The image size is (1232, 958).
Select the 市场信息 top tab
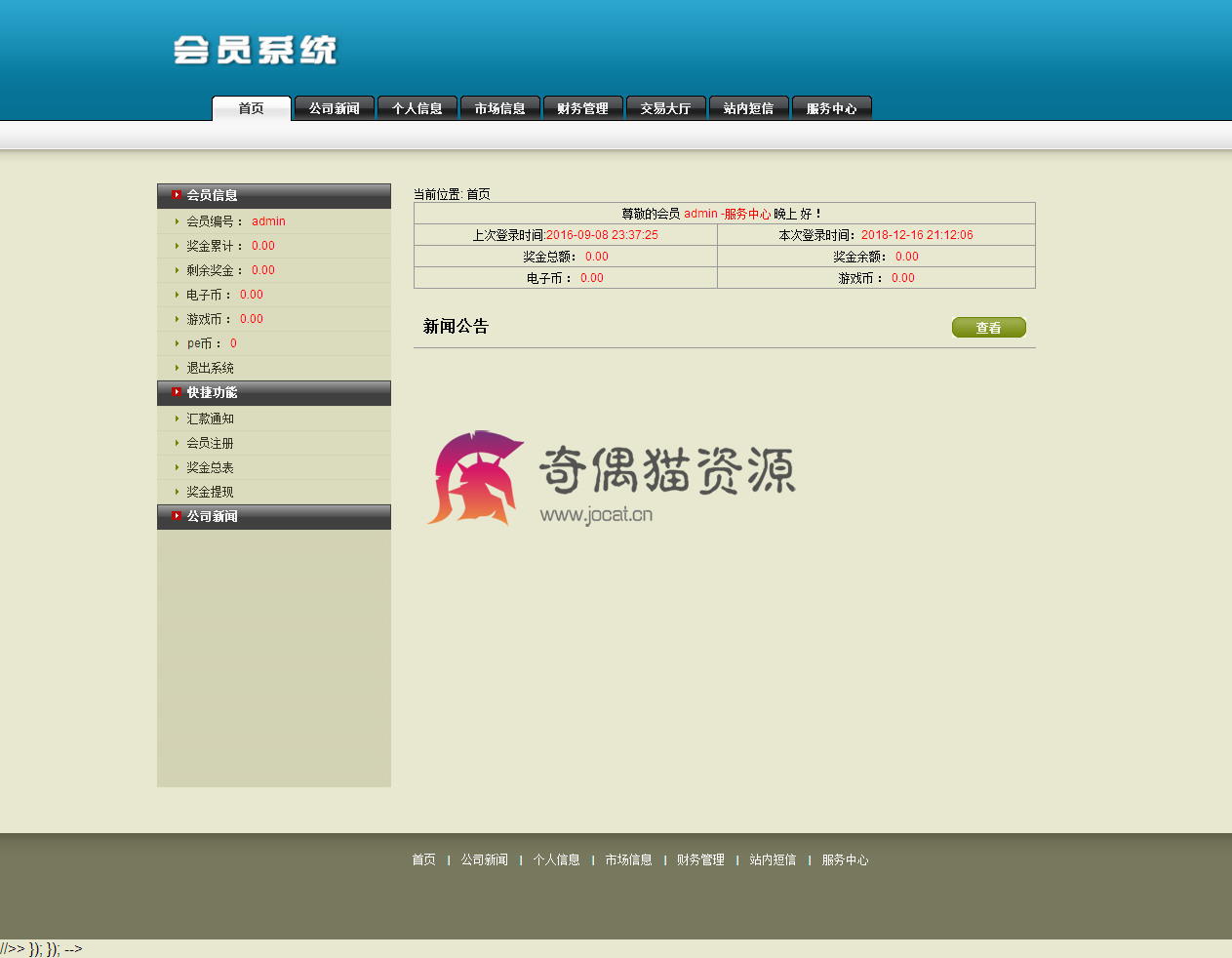tap(500, 108)
